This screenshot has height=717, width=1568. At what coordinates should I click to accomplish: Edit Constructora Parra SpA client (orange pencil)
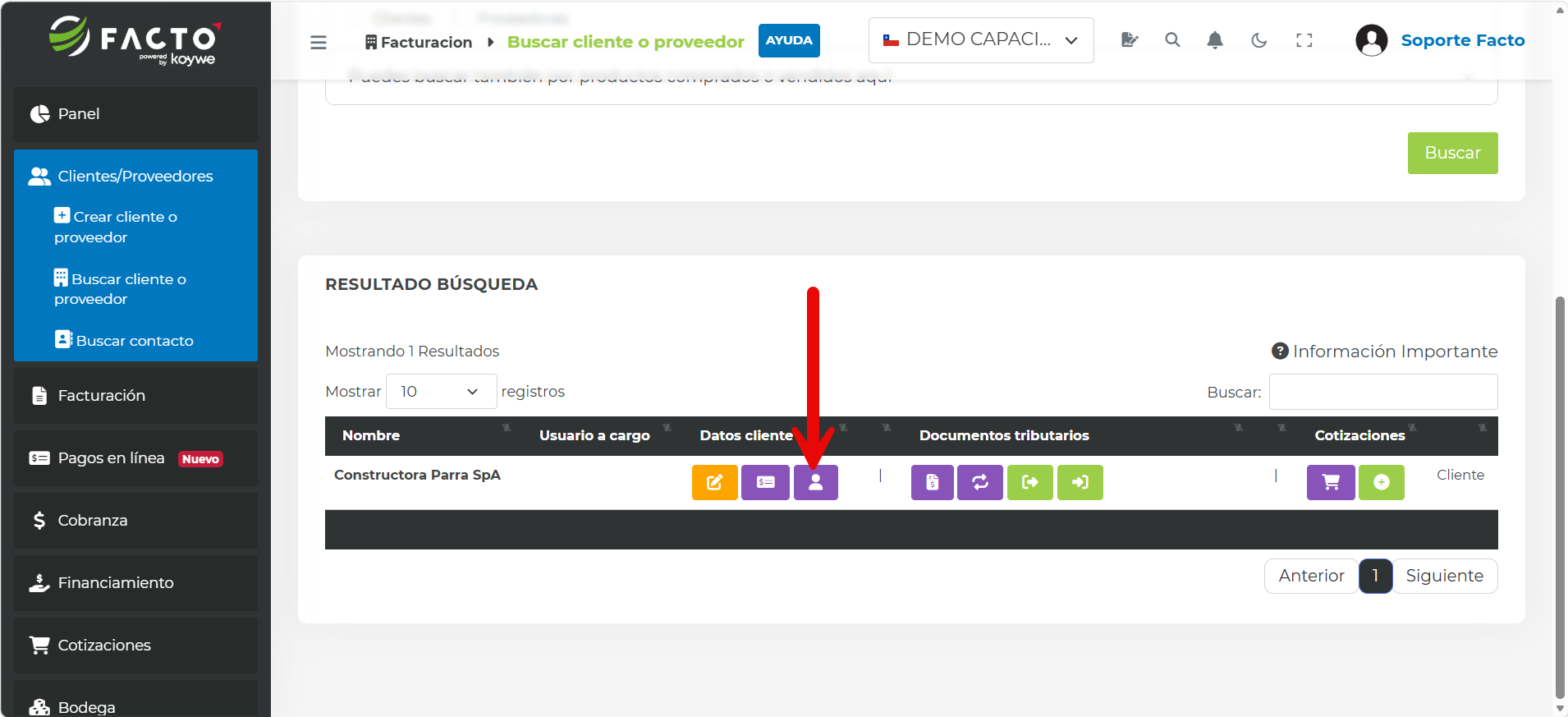[715, 482]
